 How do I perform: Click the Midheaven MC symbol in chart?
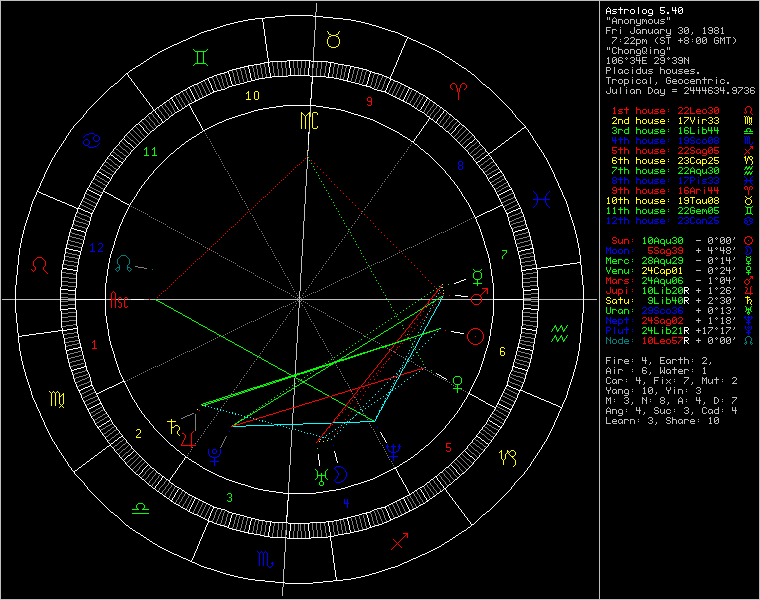click(x=311, y=121)
